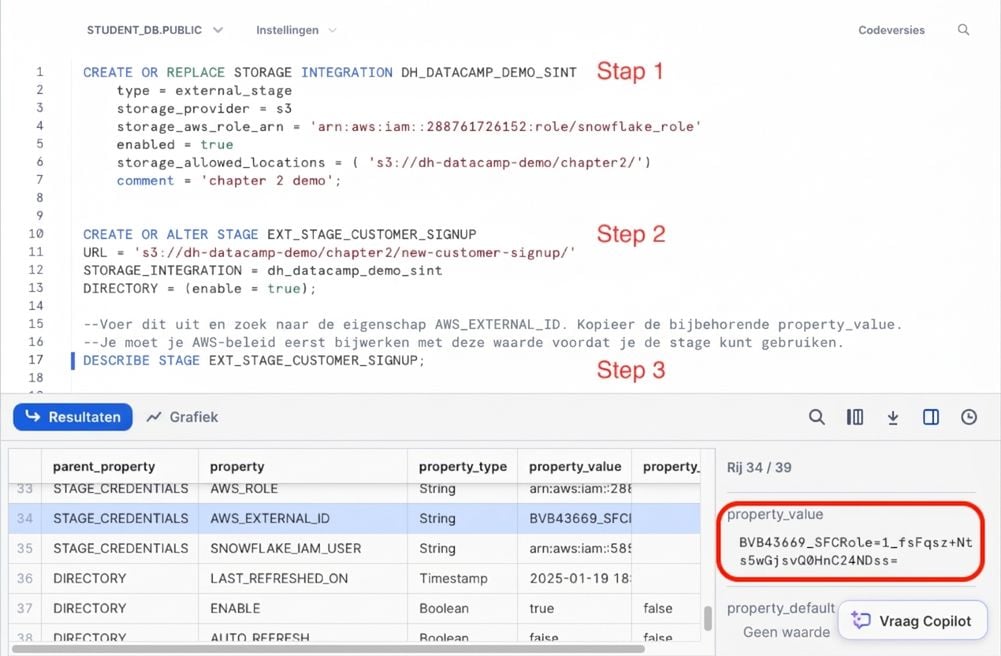Expand the STUDENT_DB.PUBLIC context dropdown
Viewport: 1001px width, 656px height.
(155, 30)
